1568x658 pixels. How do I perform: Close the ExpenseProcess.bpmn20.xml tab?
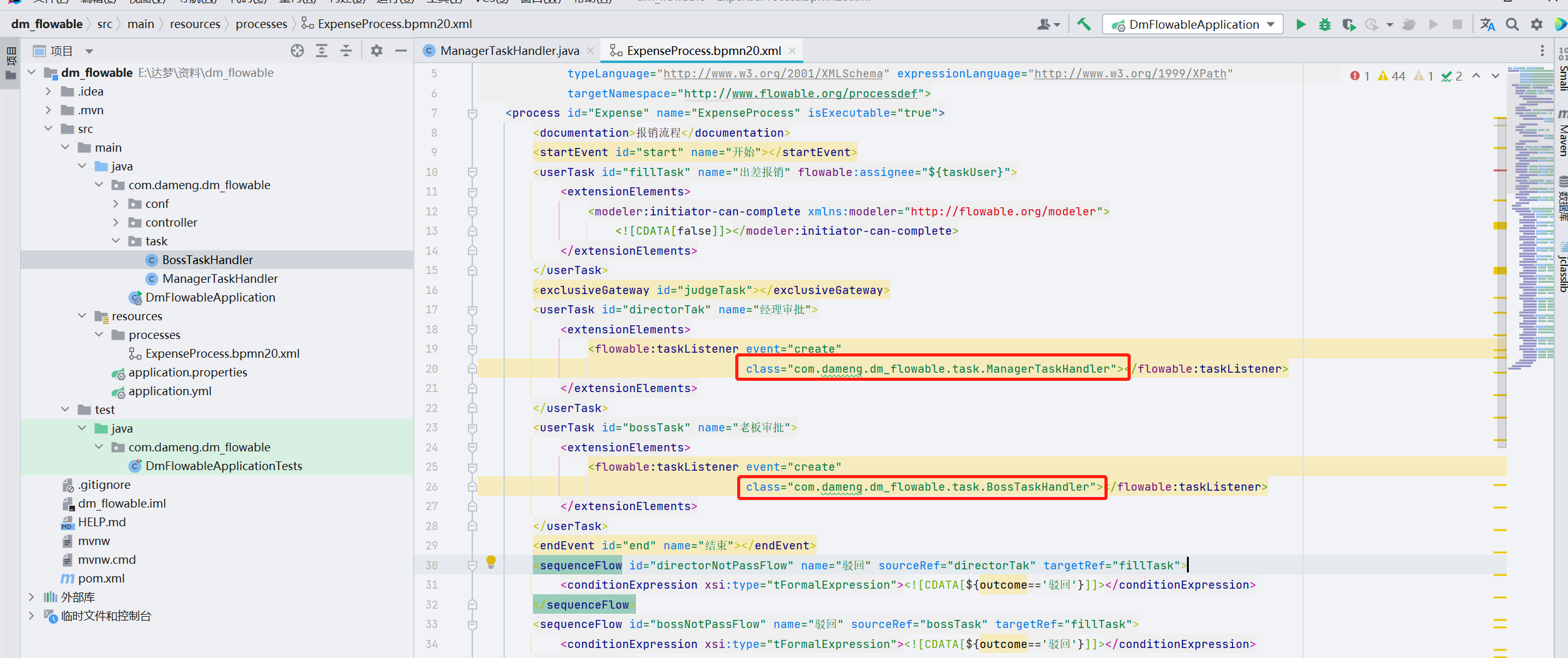click(x=792, y=51)
